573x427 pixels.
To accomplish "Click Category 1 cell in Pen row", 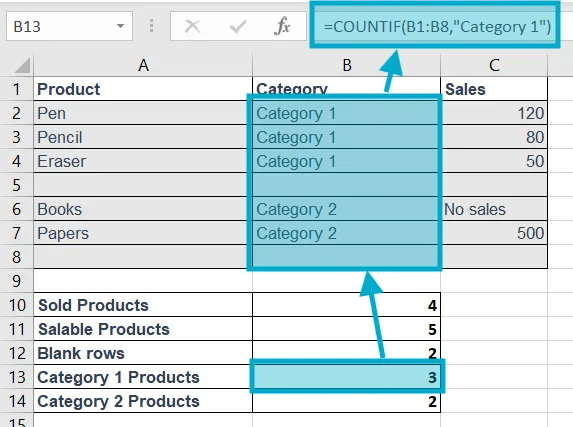I will point(346,113).
